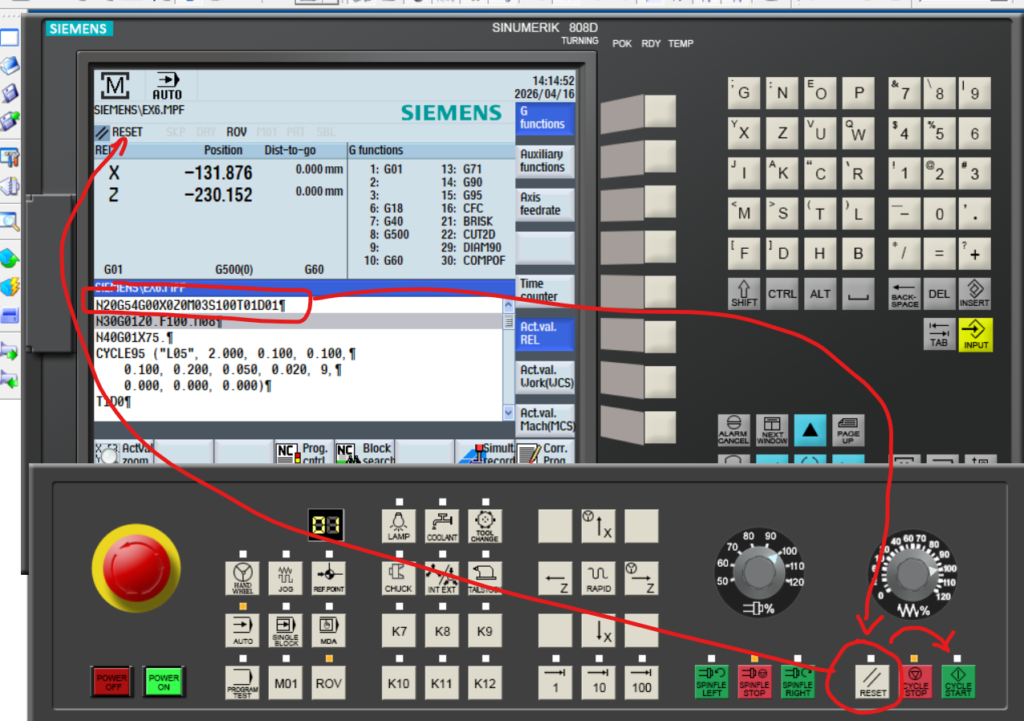
Task: Switch to Act.val. Work (WCS) display
Action: tap(545, 376)
